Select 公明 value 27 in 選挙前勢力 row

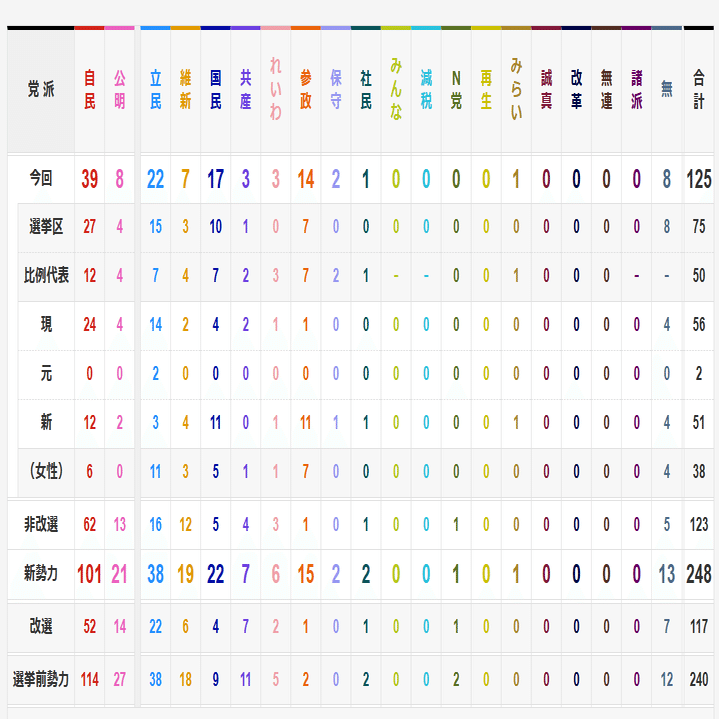tap(120, 680)
